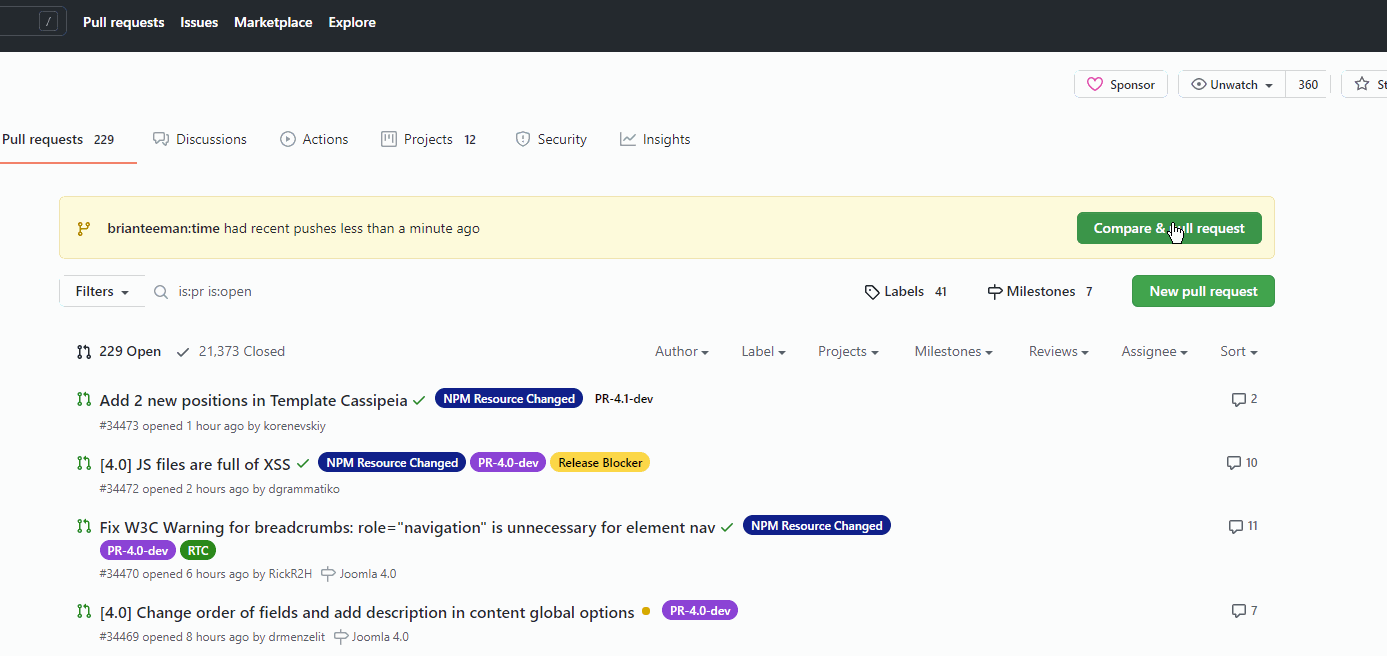This screenshot has width=1387, height=656.
Task: Open PR titled Add 2 new positions in Template Cassipeia
Action: 254,401
